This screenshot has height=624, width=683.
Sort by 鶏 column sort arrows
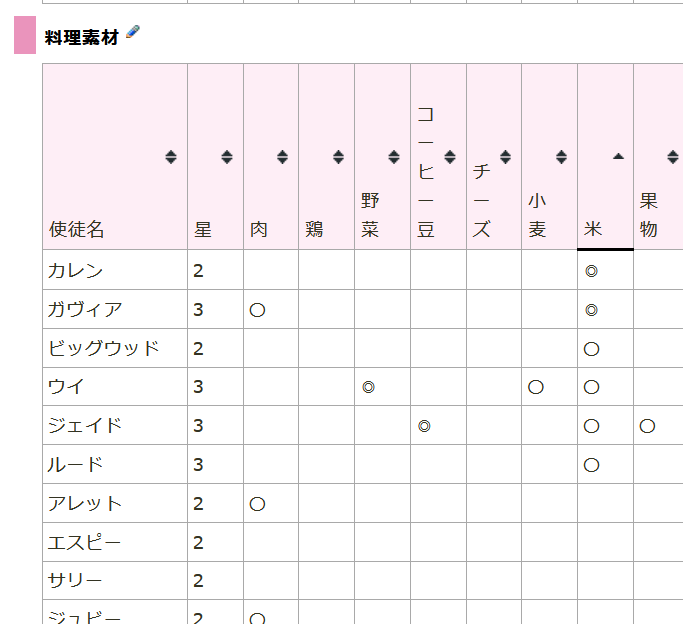338,157
